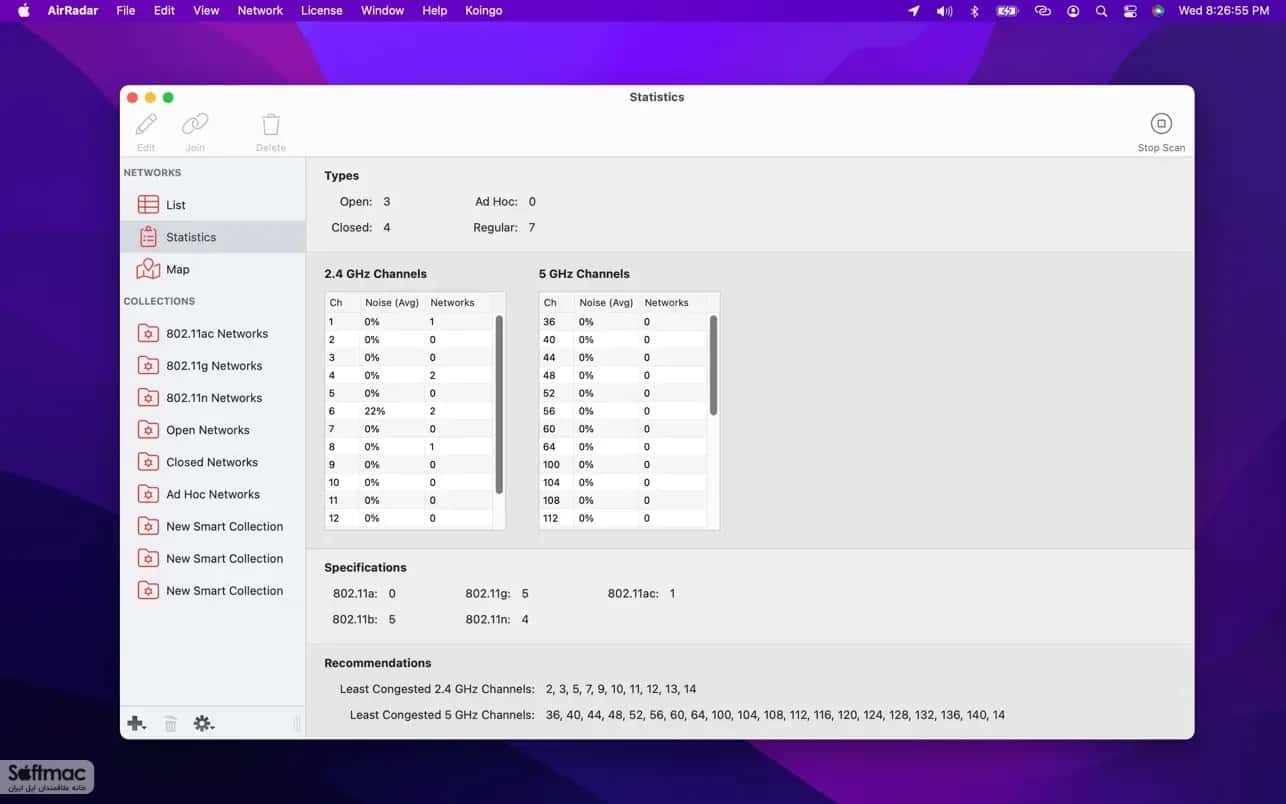Open the gear action menu in sidebar
1286x804 pixels.
[x=204, y=723]
